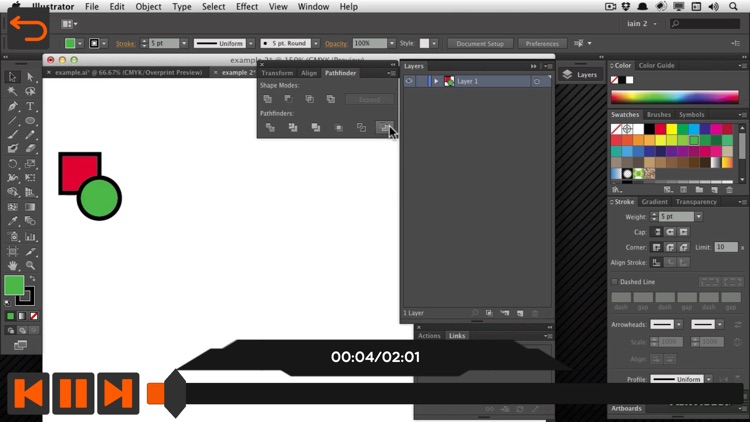The width and height of the screenshot is (750, 422).
Task: Select the Zoom tool in toolbox
Action: (x=30, y=265)
